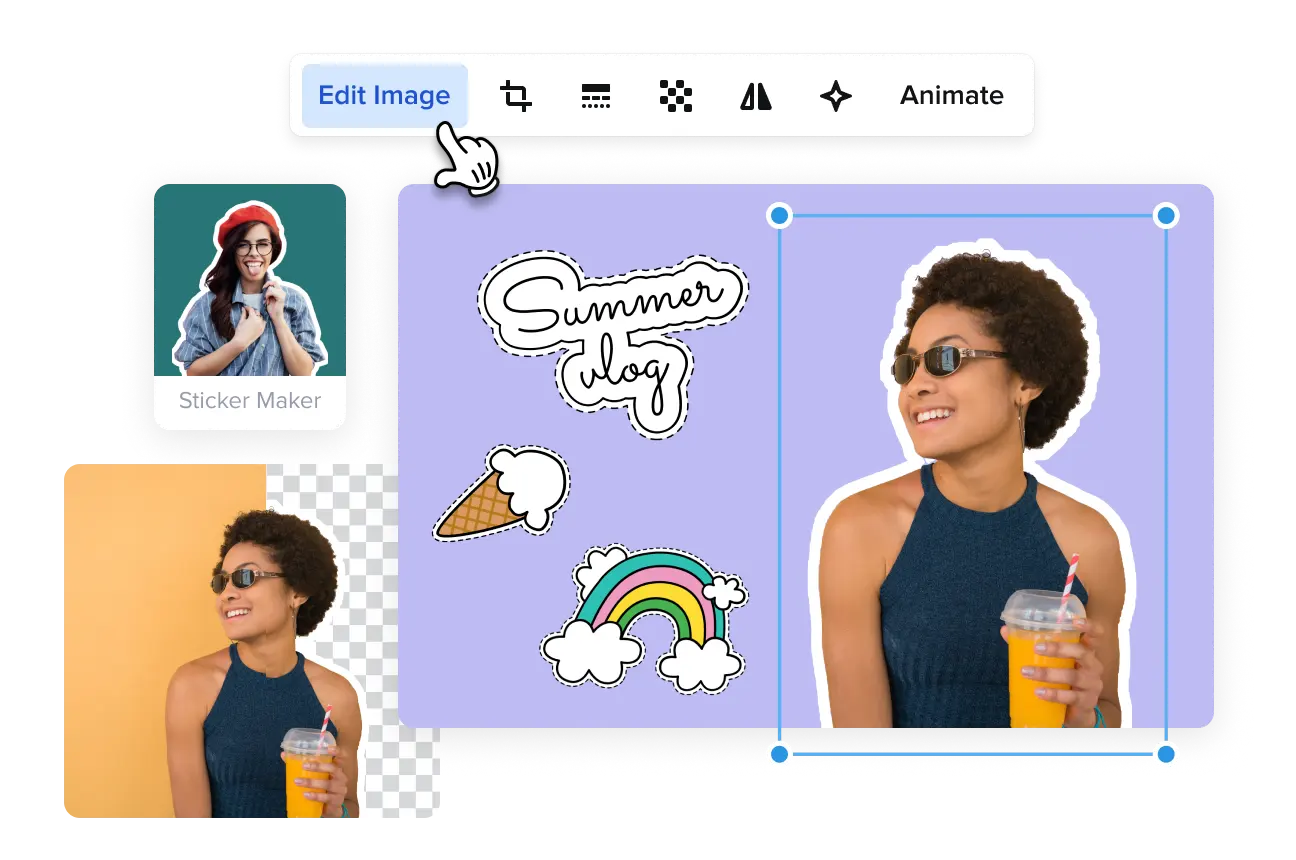Screen dimensions: 1296x860
Task: Switch to the Edit Image tab
Action: pos(384,95)
